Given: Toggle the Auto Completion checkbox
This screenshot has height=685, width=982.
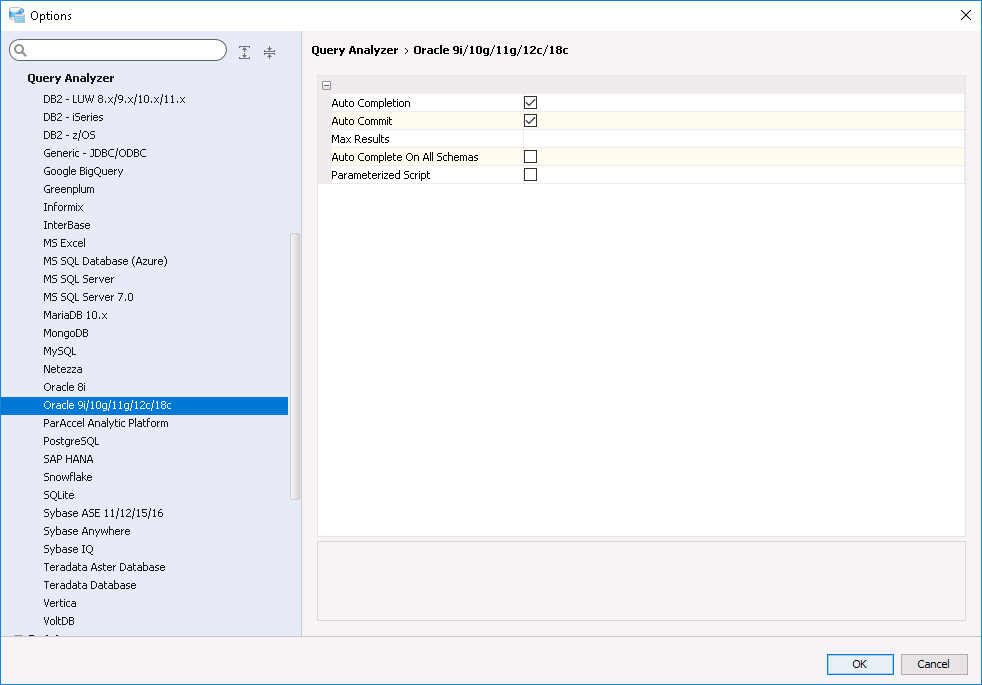Looking at the screenshot, I should [x=531, y=103].
